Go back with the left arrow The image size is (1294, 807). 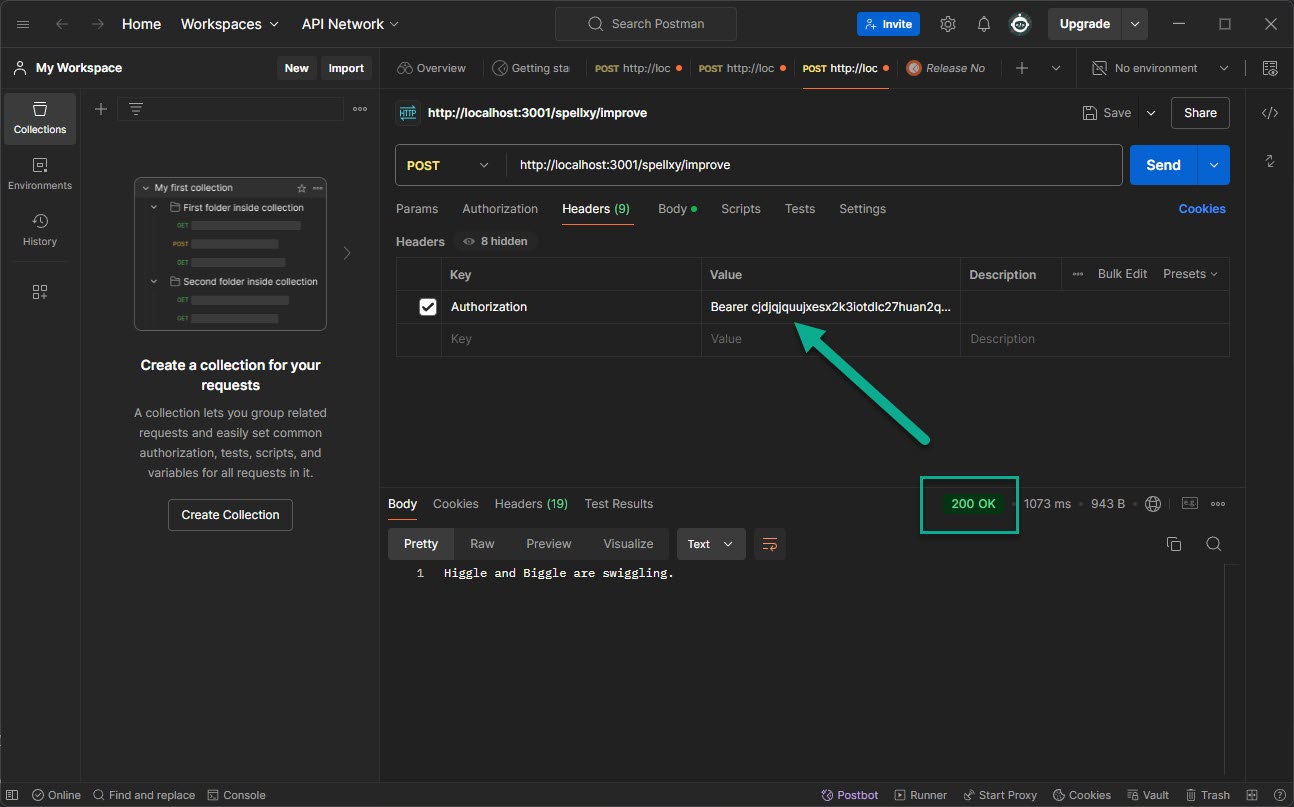point(62,24)
